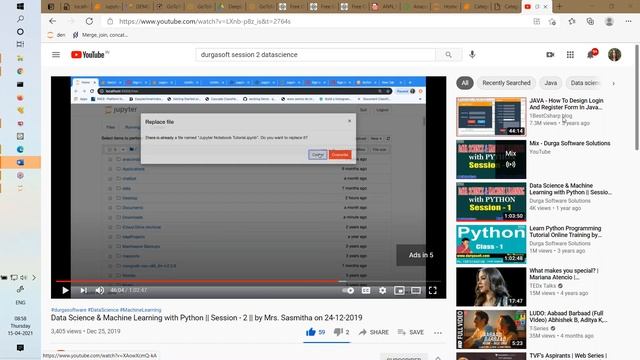Open Learn Python Programming Tutorial title
Image resolution: width=640 pixels, height=360 pixels.
(x=565, y=231)
